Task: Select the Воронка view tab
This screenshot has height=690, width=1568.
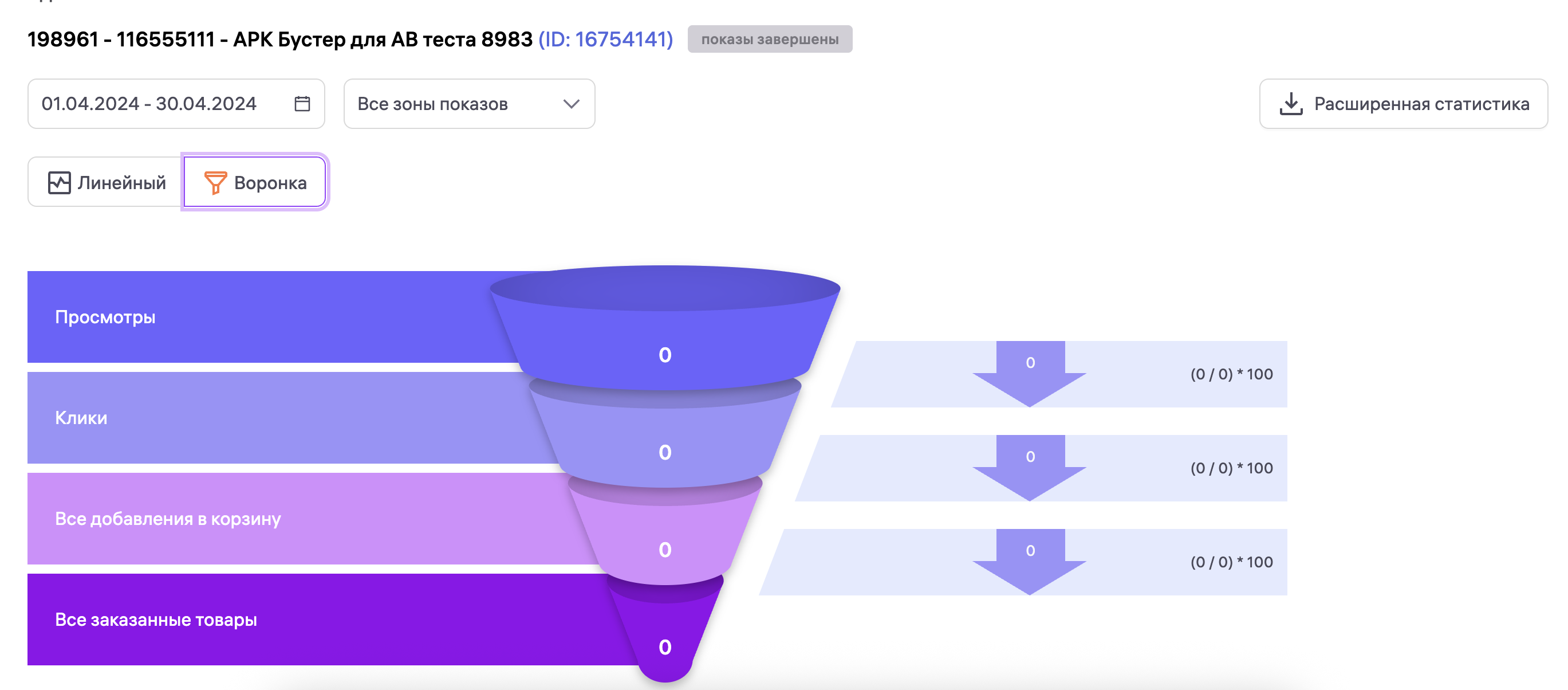Action: tap(255, 183)
